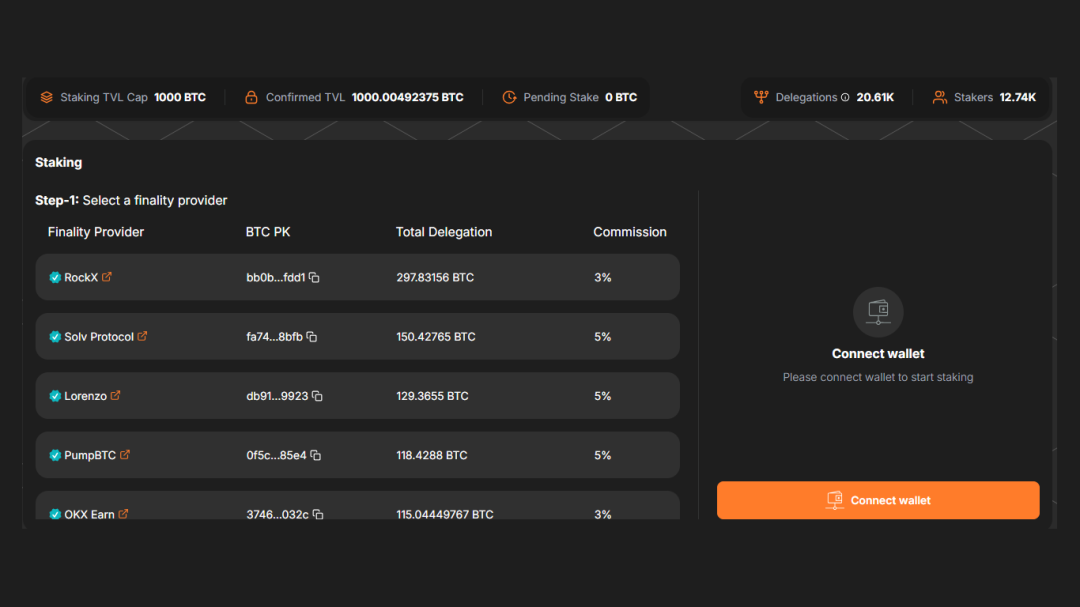Select the Solv Protocol provider row

[357, 337]
